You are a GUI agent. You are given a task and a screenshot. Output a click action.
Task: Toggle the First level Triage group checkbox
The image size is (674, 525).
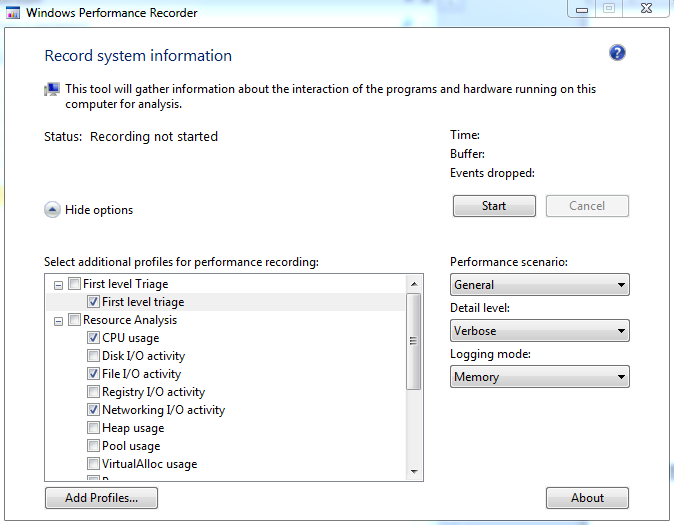pyautogui.click(x=74, y=284)
